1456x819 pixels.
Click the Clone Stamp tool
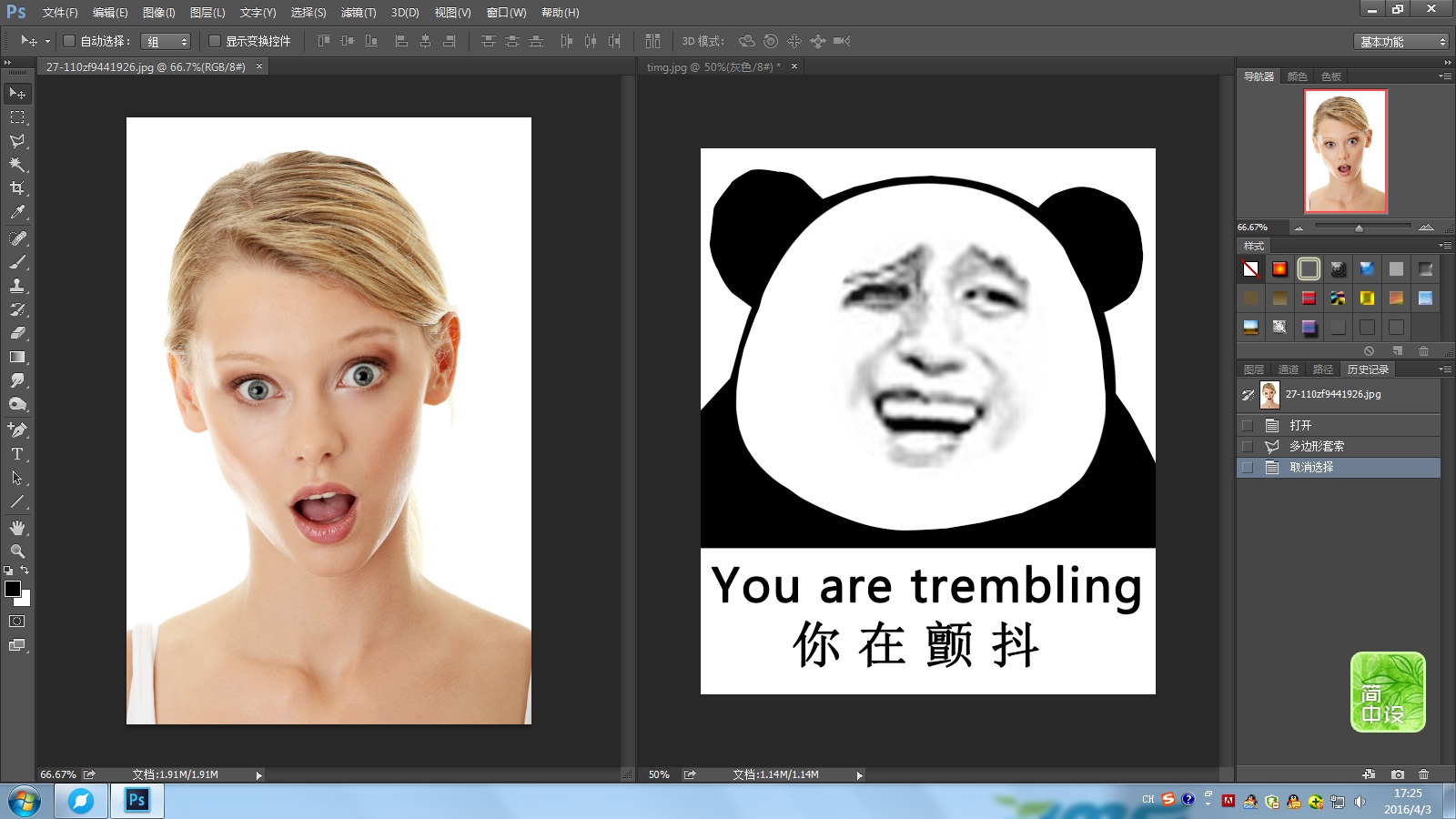tap(17, 286)
